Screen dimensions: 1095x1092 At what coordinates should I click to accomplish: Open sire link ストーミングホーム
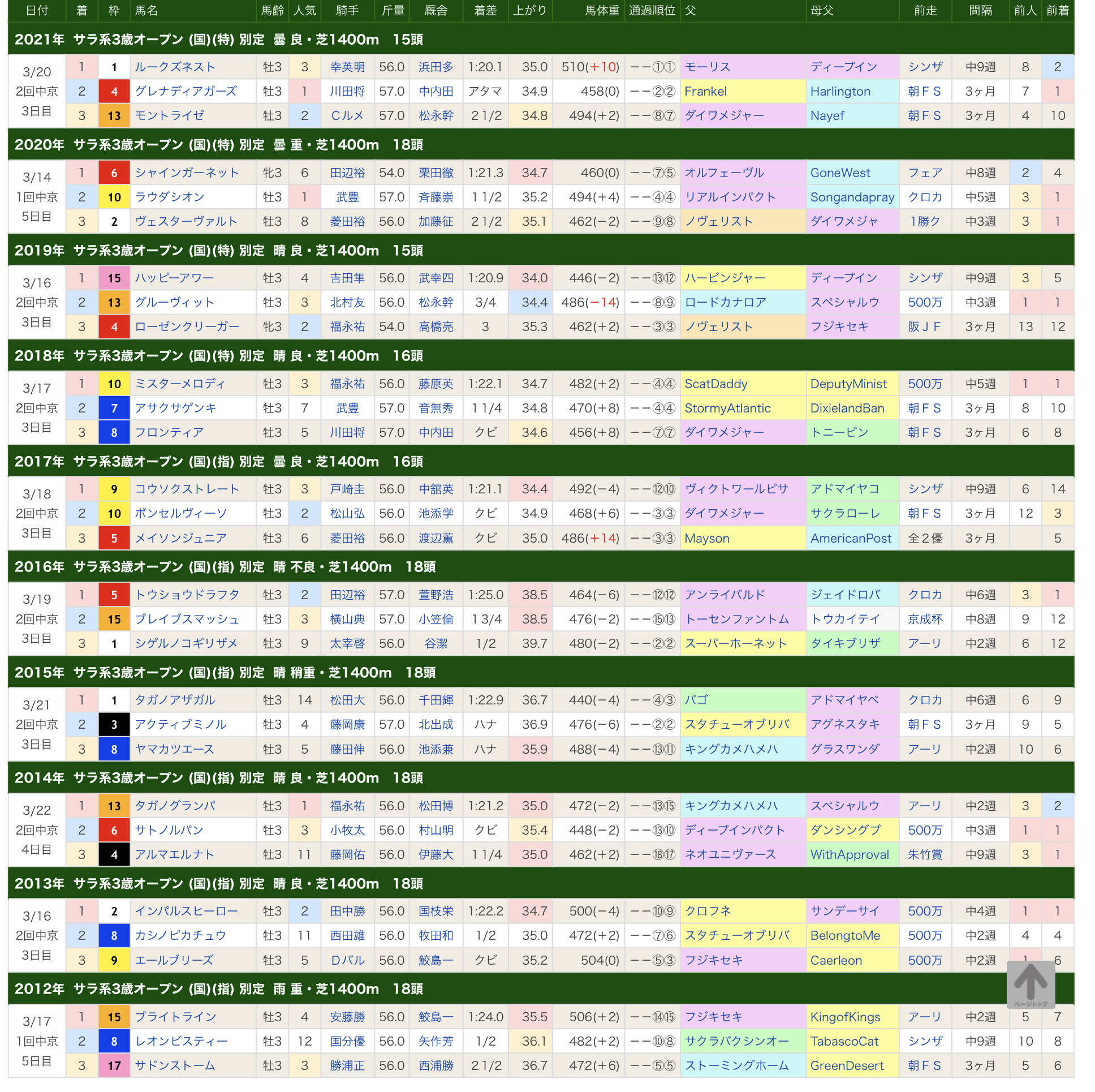point(737,1066)
